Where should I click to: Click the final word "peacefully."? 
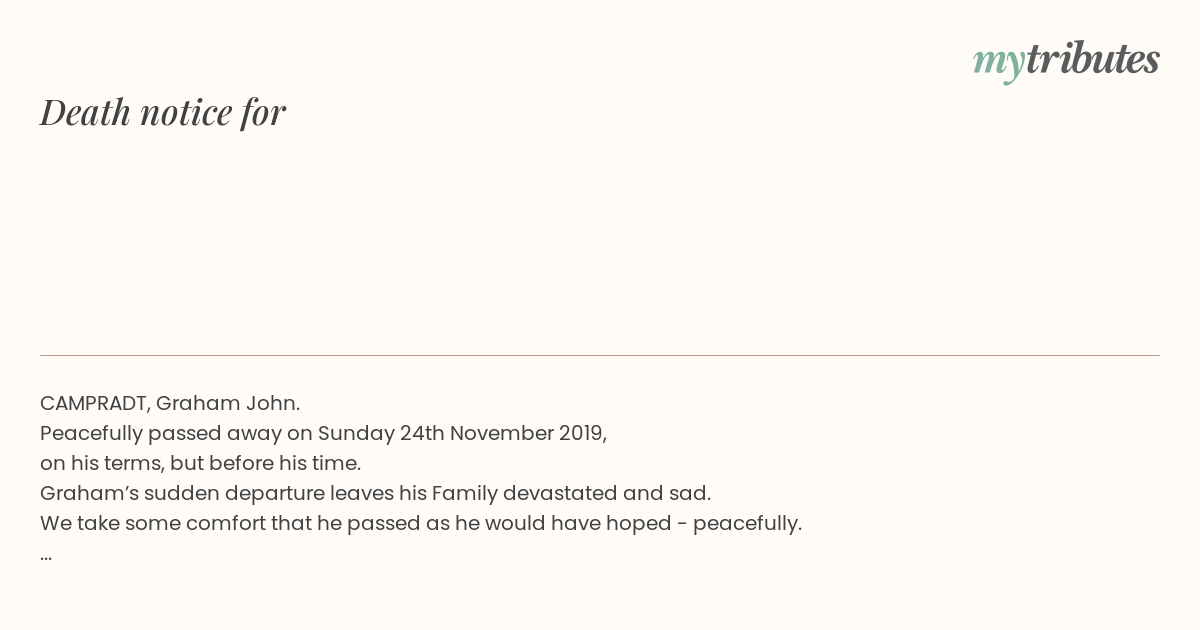(x=747, y=523)
